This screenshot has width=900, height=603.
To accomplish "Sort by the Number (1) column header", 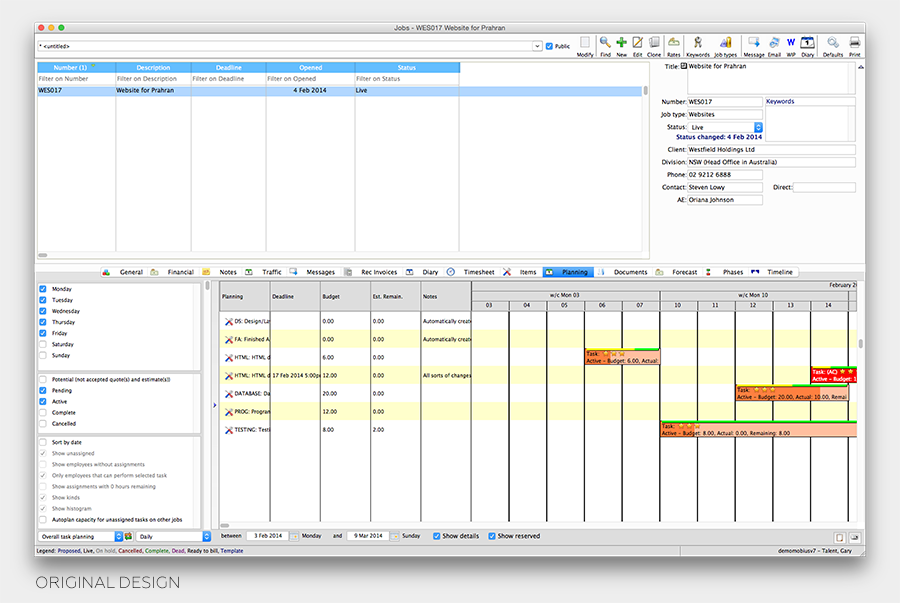I will click(x=76, y=67).
